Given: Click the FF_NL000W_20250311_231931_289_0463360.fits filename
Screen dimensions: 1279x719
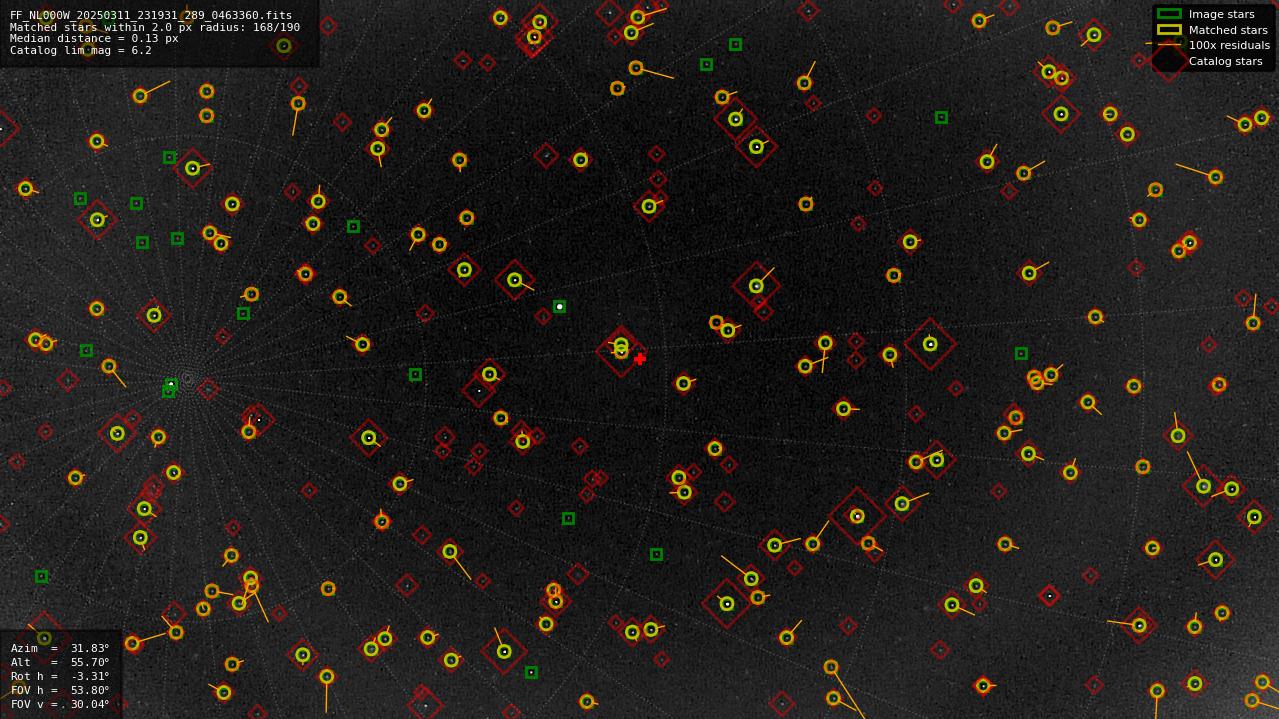Looking at the screenshot, I should pos(151,16).
